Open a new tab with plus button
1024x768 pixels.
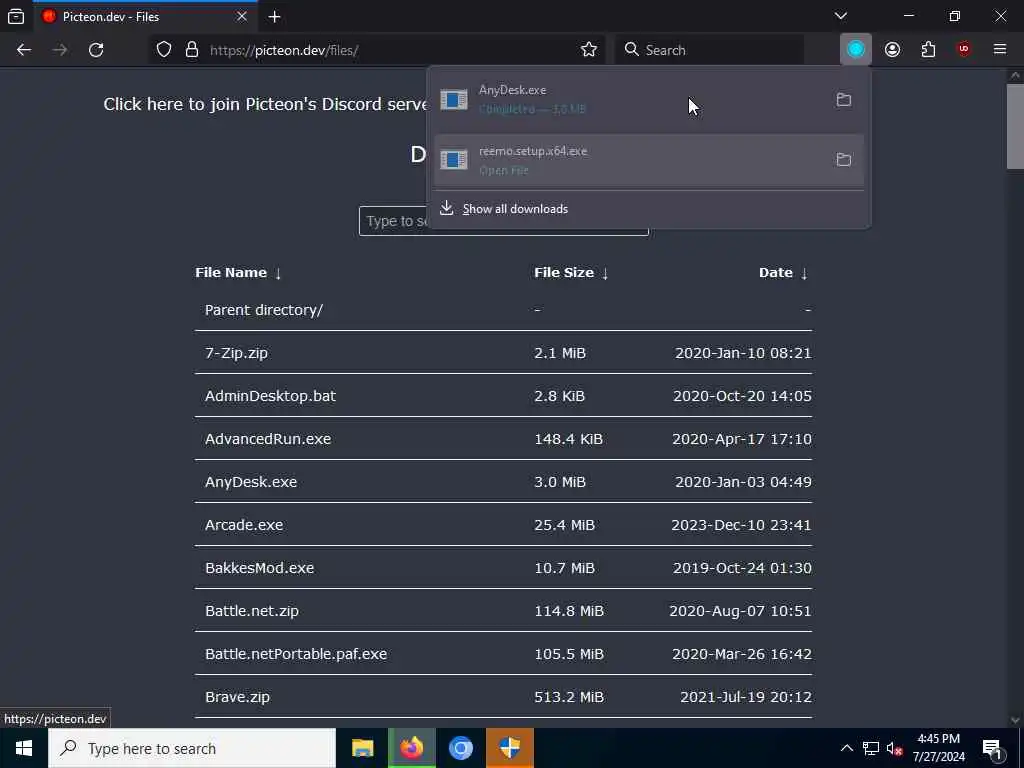tap(274, 17)
